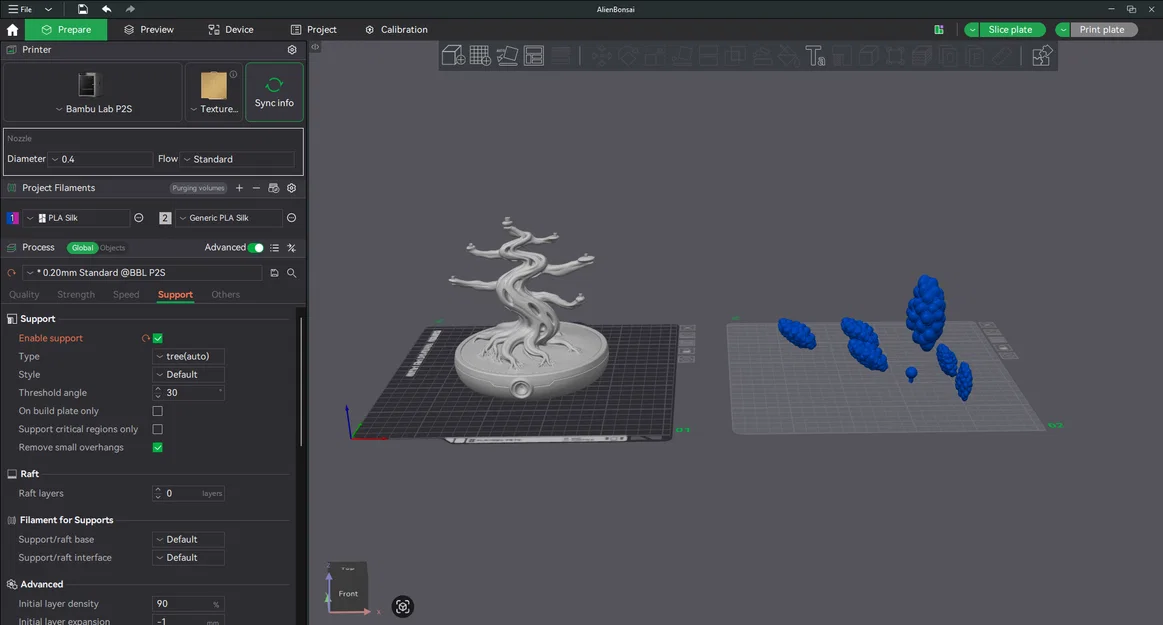Click the plus icon to add a filament
Image resolution: width=1163 pixels, height=625 pixels.
point(239,188)
